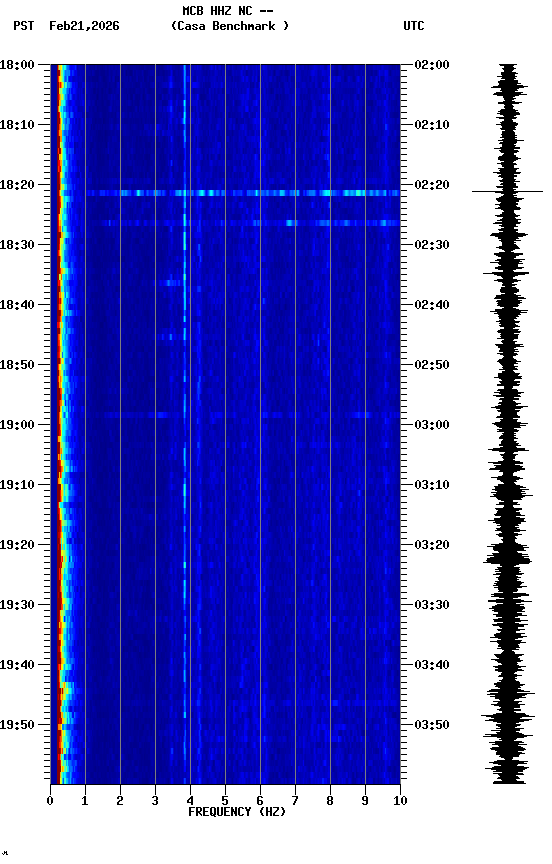Click the 03:40 UTC time label
Viewport: 552px width, 864px height.
tap(432, 665)
